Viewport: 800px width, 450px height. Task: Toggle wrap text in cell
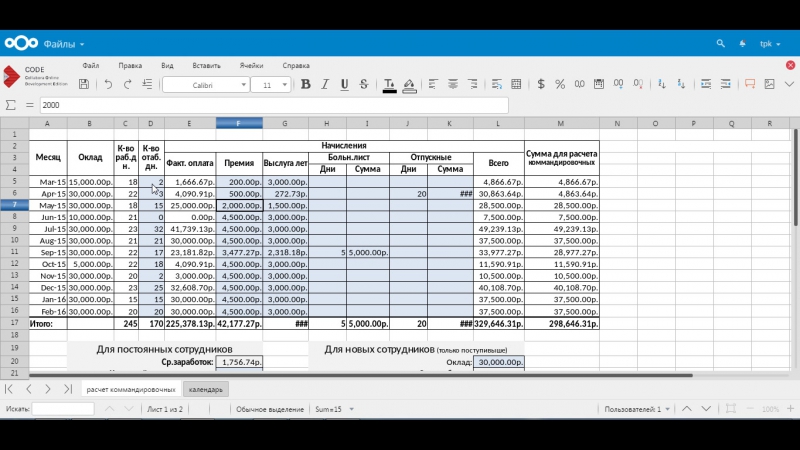496,85
